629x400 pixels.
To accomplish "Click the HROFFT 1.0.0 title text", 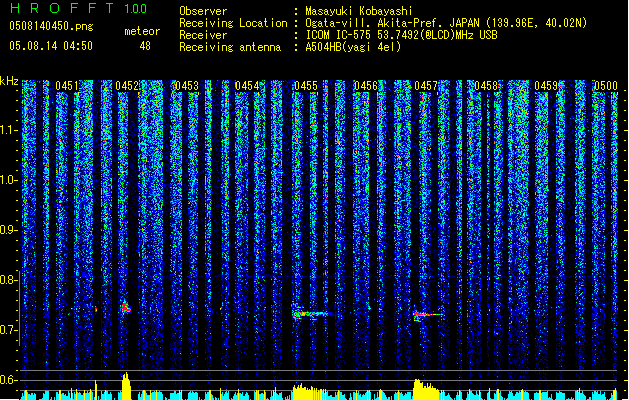I will pyautogui.click(x=78, y=8).
